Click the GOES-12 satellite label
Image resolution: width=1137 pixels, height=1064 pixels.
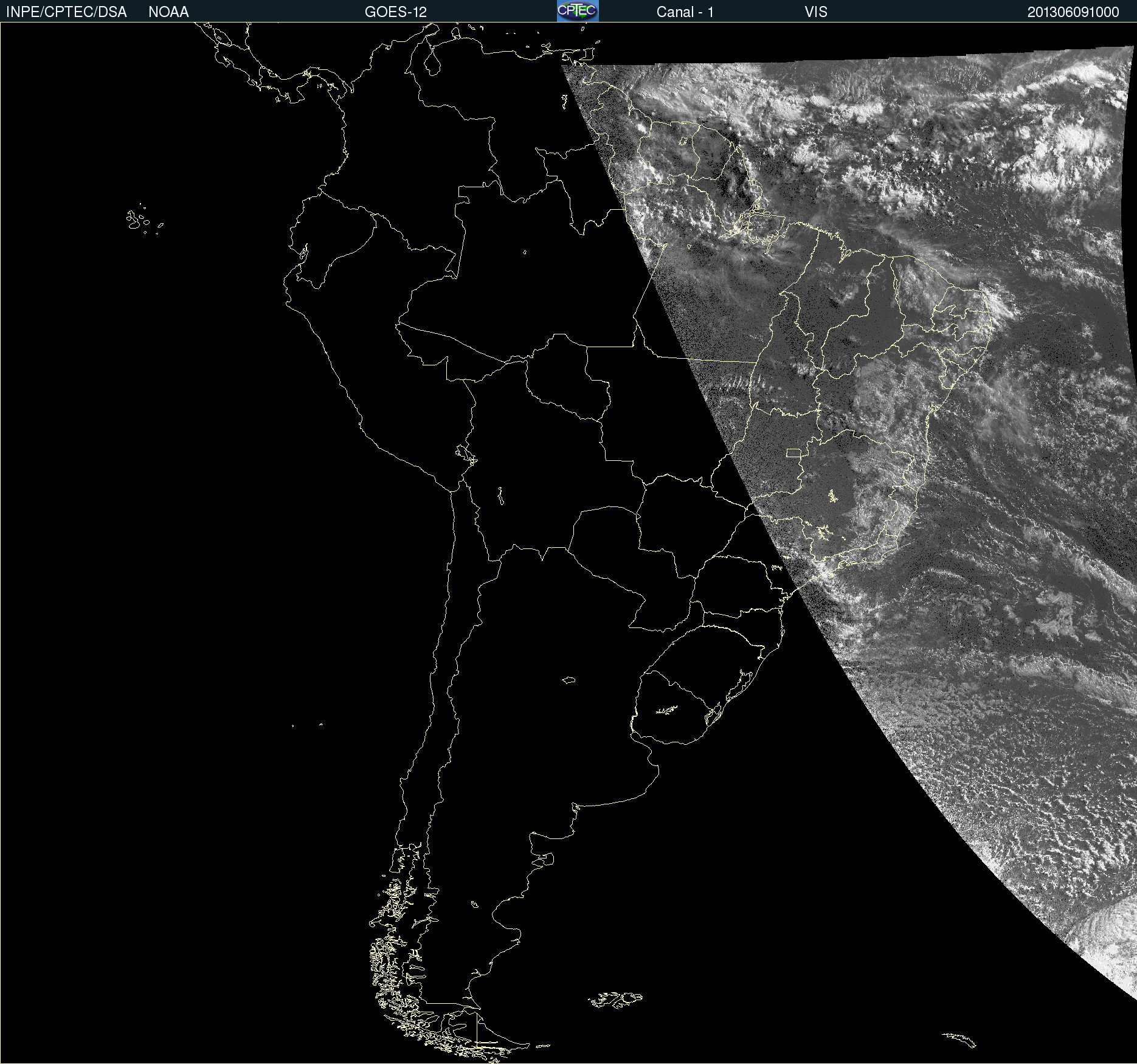coord(396,12)
